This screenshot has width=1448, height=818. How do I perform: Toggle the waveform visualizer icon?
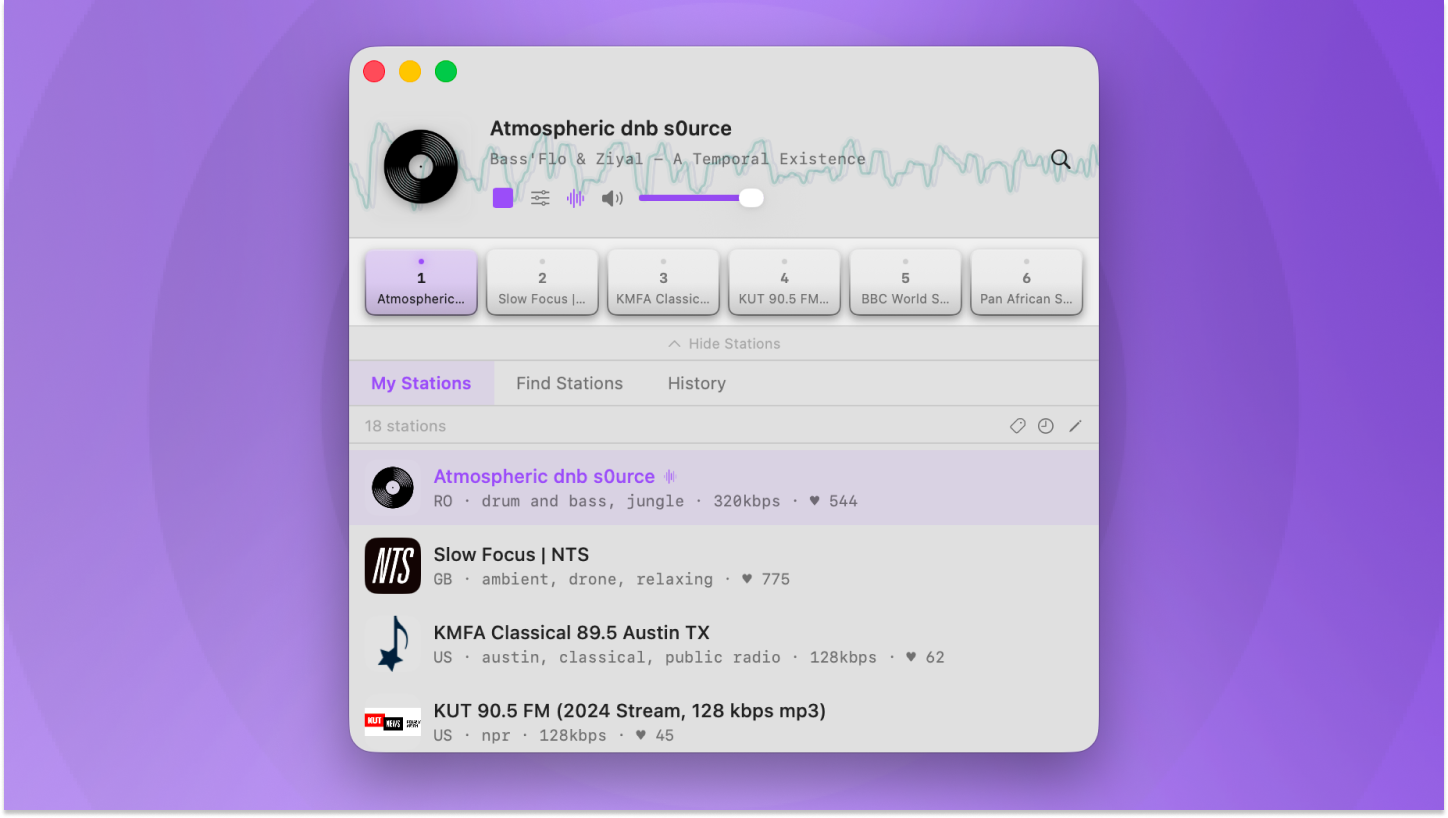575,198
